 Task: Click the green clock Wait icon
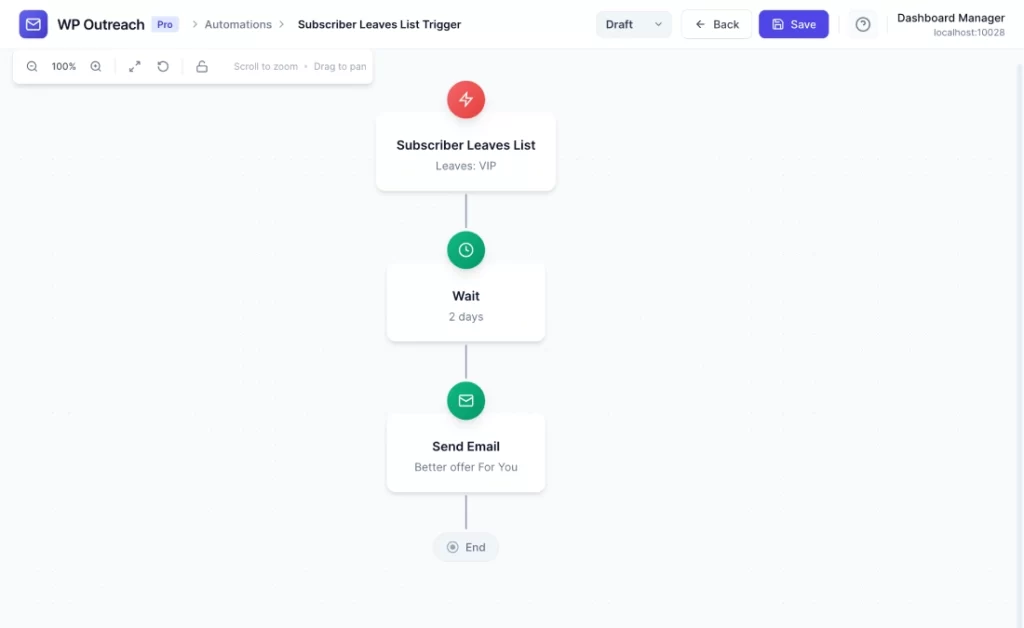point(466,250)
